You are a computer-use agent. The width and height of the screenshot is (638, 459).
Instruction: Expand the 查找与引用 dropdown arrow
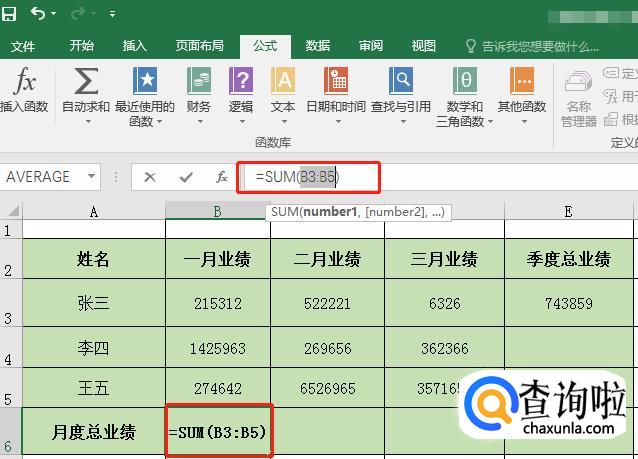[403, 122]
